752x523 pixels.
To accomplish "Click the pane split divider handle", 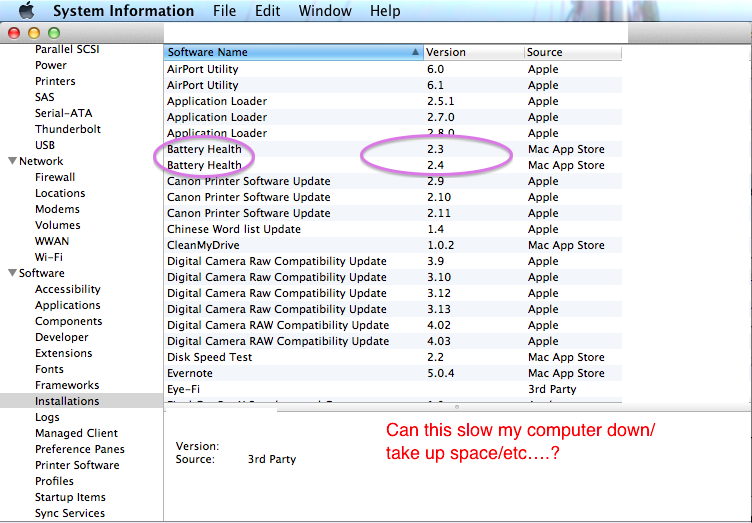I will tap(457, 407).
